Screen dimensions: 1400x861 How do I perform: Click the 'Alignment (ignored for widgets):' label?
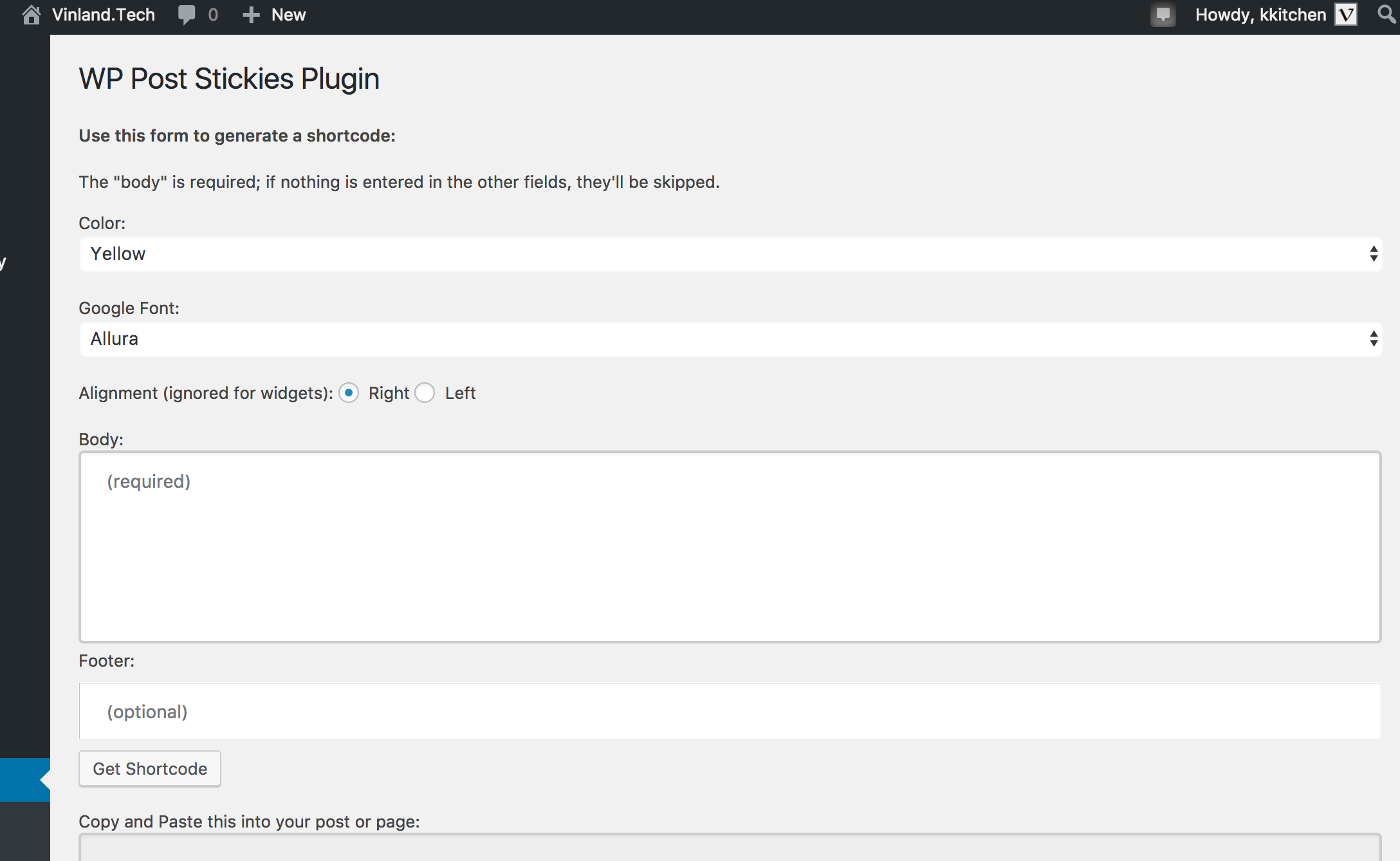pyautogui.click(x=206, y=393)
